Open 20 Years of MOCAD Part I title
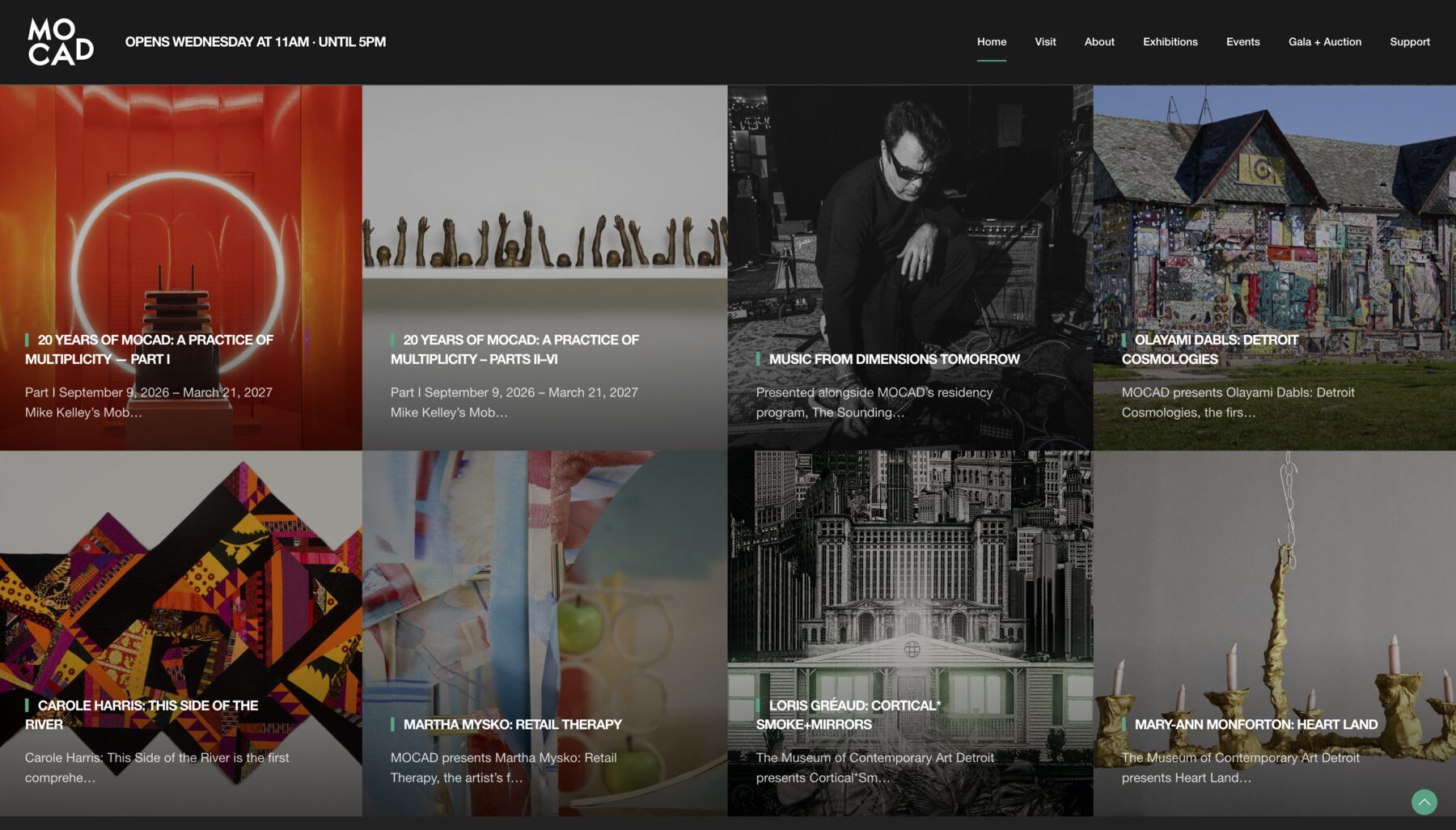 150,349
